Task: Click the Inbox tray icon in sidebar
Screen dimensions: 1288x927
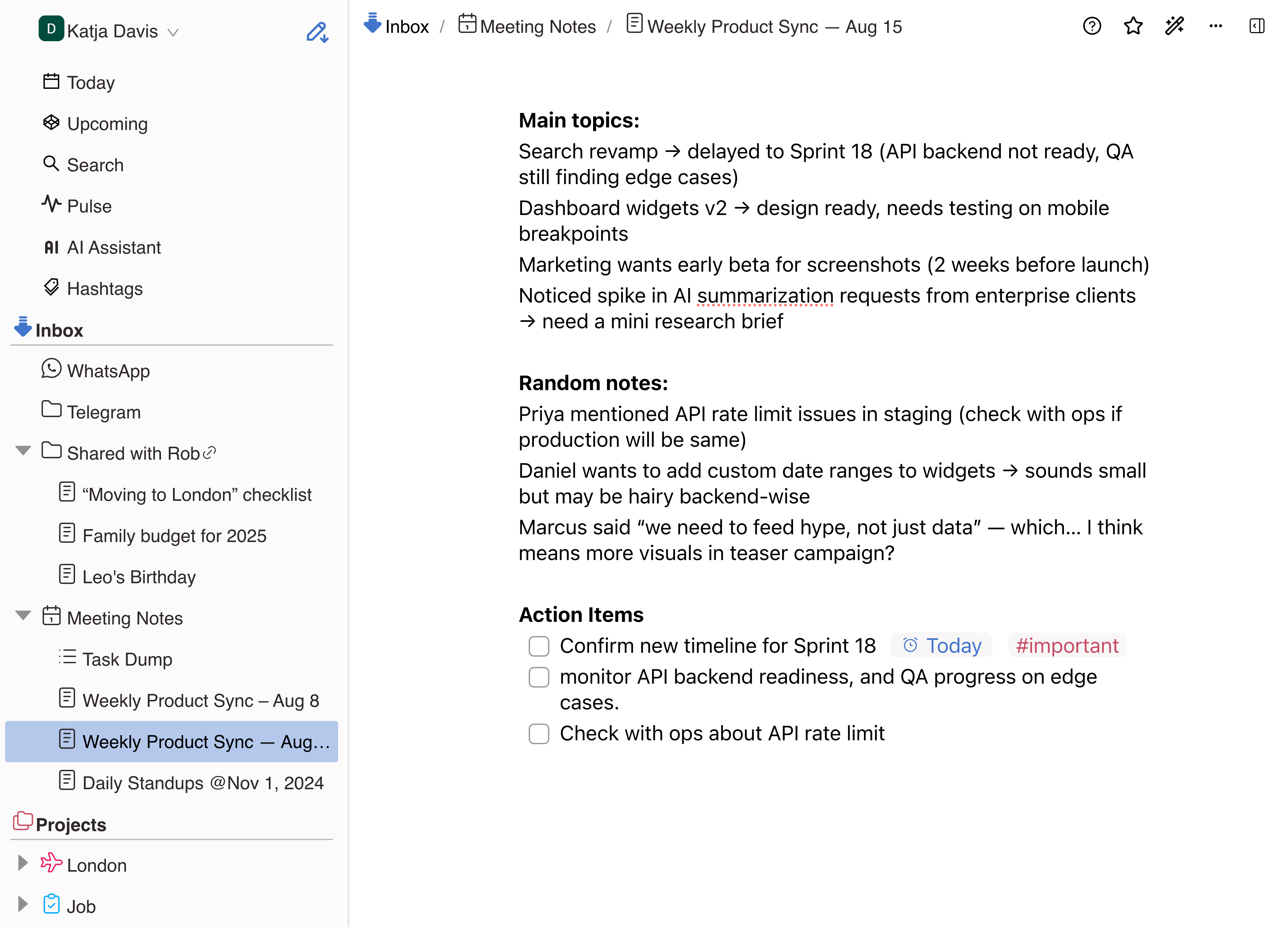Action: tap(23, 328)
